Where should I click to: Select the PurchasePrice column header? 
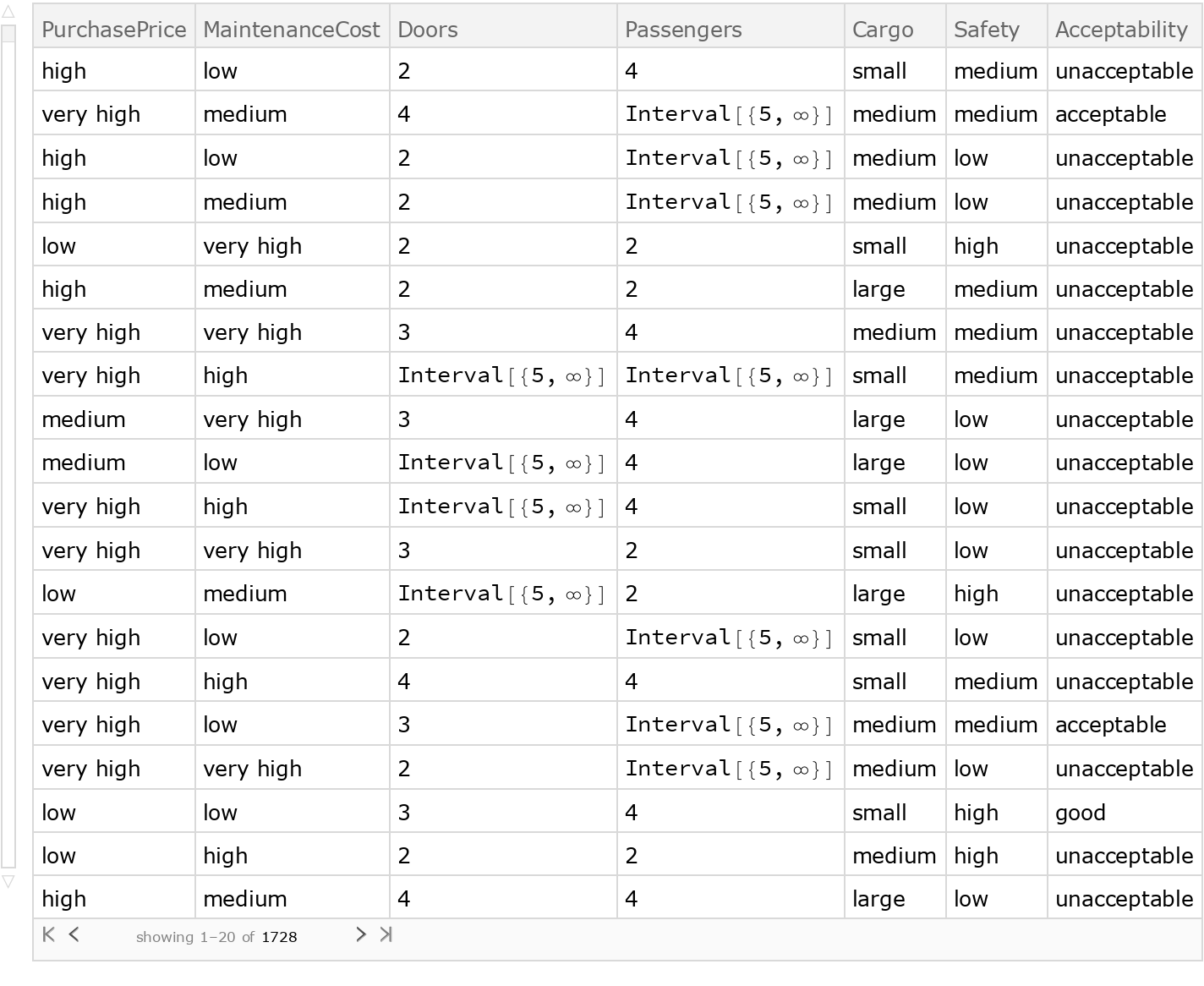113,29
